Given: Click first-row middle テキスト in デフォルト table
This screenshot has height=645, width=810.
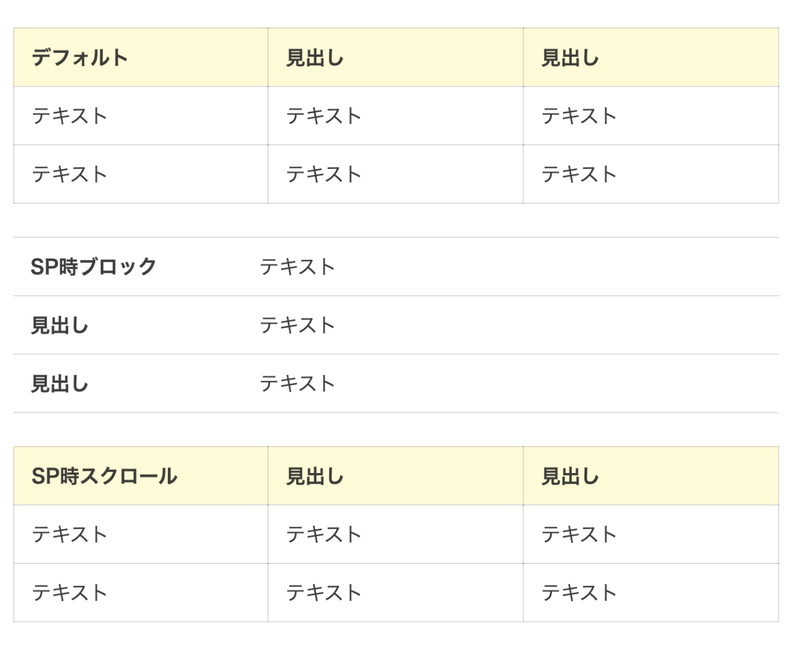Looking at the screenshot, I should pyautogui.click(x=324, y=116).
